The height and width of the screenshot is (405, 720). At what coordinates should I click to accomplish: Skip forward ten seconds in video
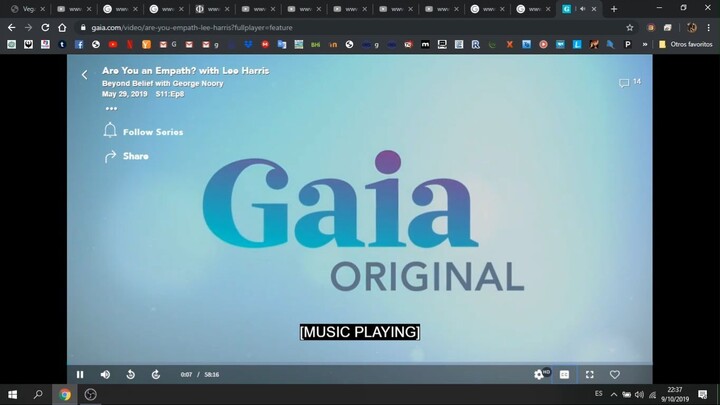[x=156, y=375]
